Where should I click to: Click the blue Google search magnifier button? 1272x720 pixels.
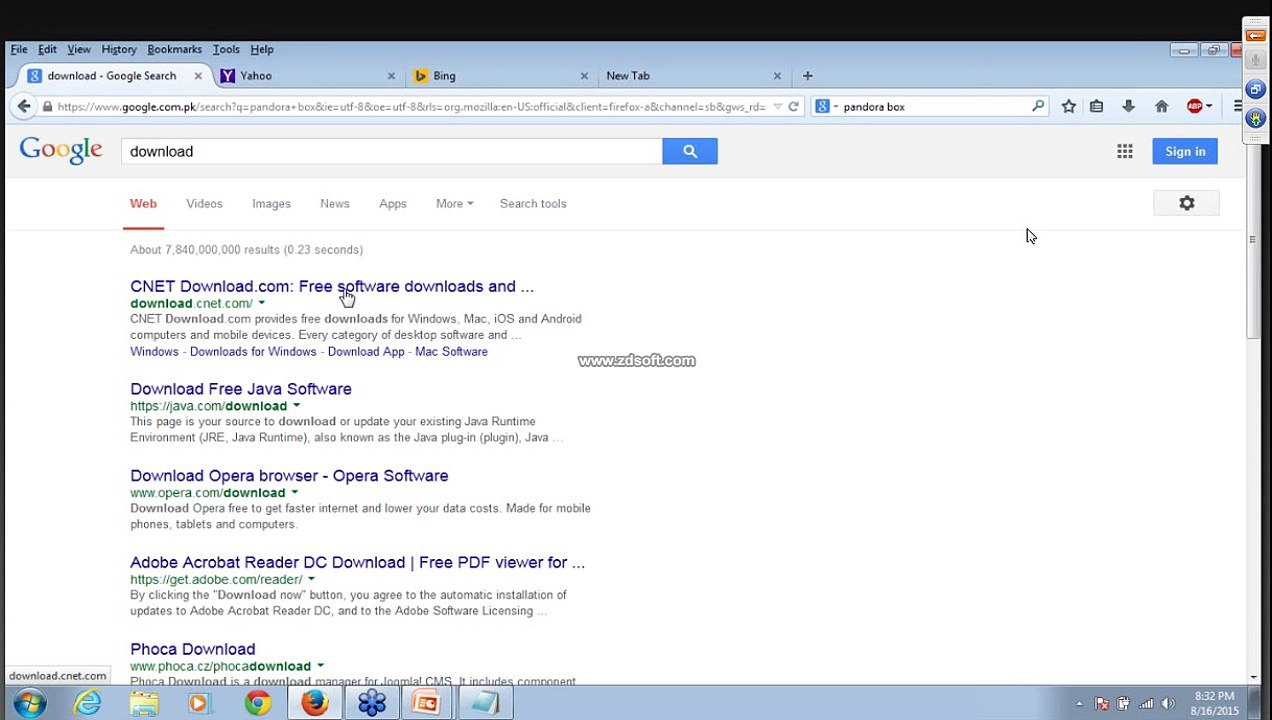tap(690, 151)
